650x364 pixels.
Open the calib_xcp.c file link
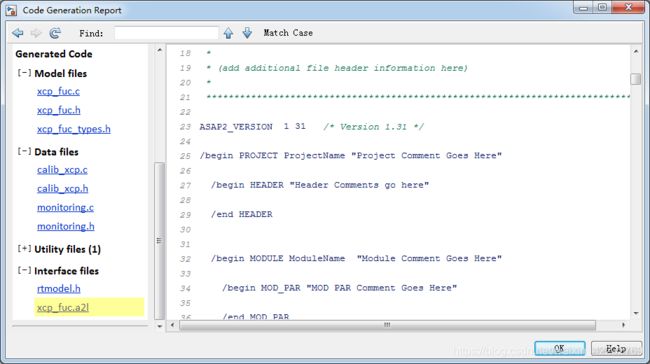pyautogui.click(x=62, y=170)
